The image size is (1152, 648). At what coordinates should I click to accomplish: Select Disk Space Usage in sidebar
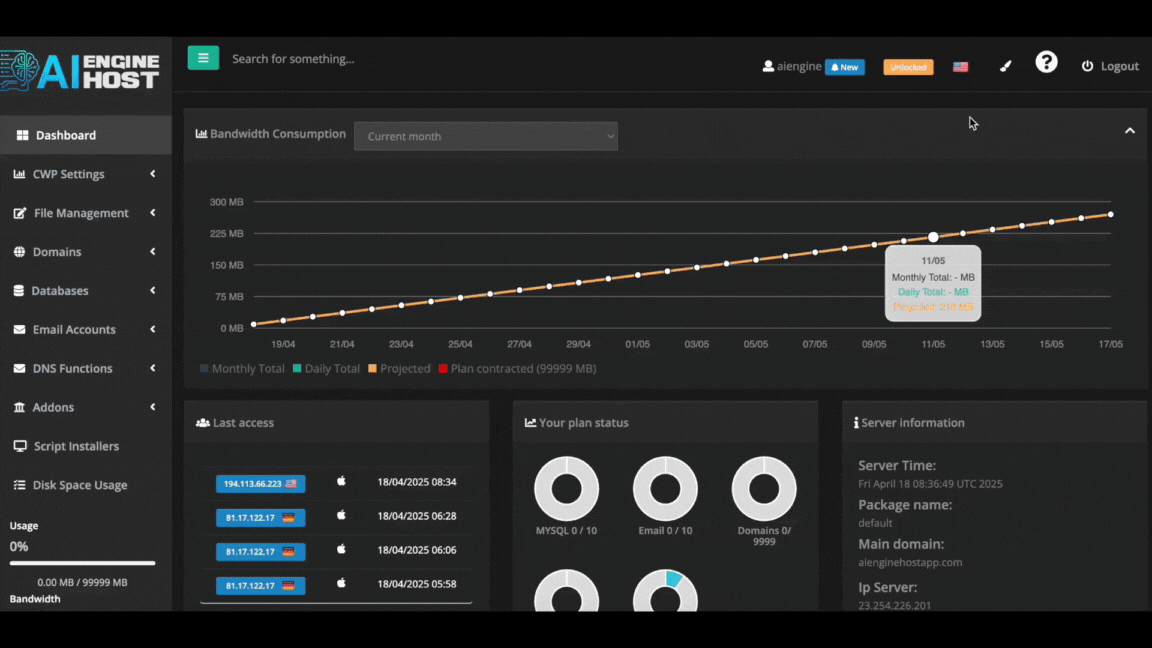pyautogui.click(x=80, y=485)
